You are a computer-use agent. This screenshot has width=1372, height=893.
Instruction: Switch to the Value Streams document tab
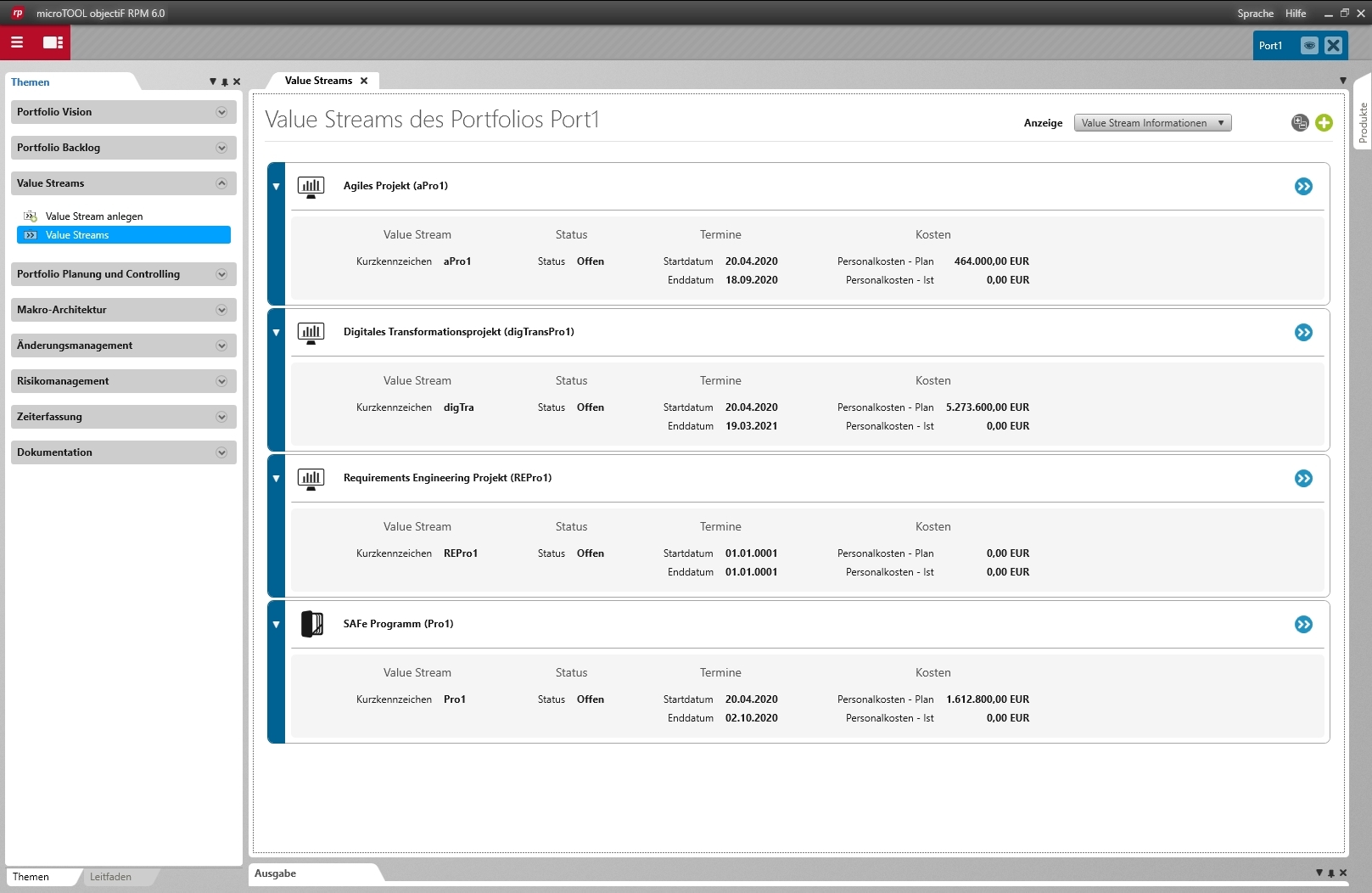pos(318,81)
